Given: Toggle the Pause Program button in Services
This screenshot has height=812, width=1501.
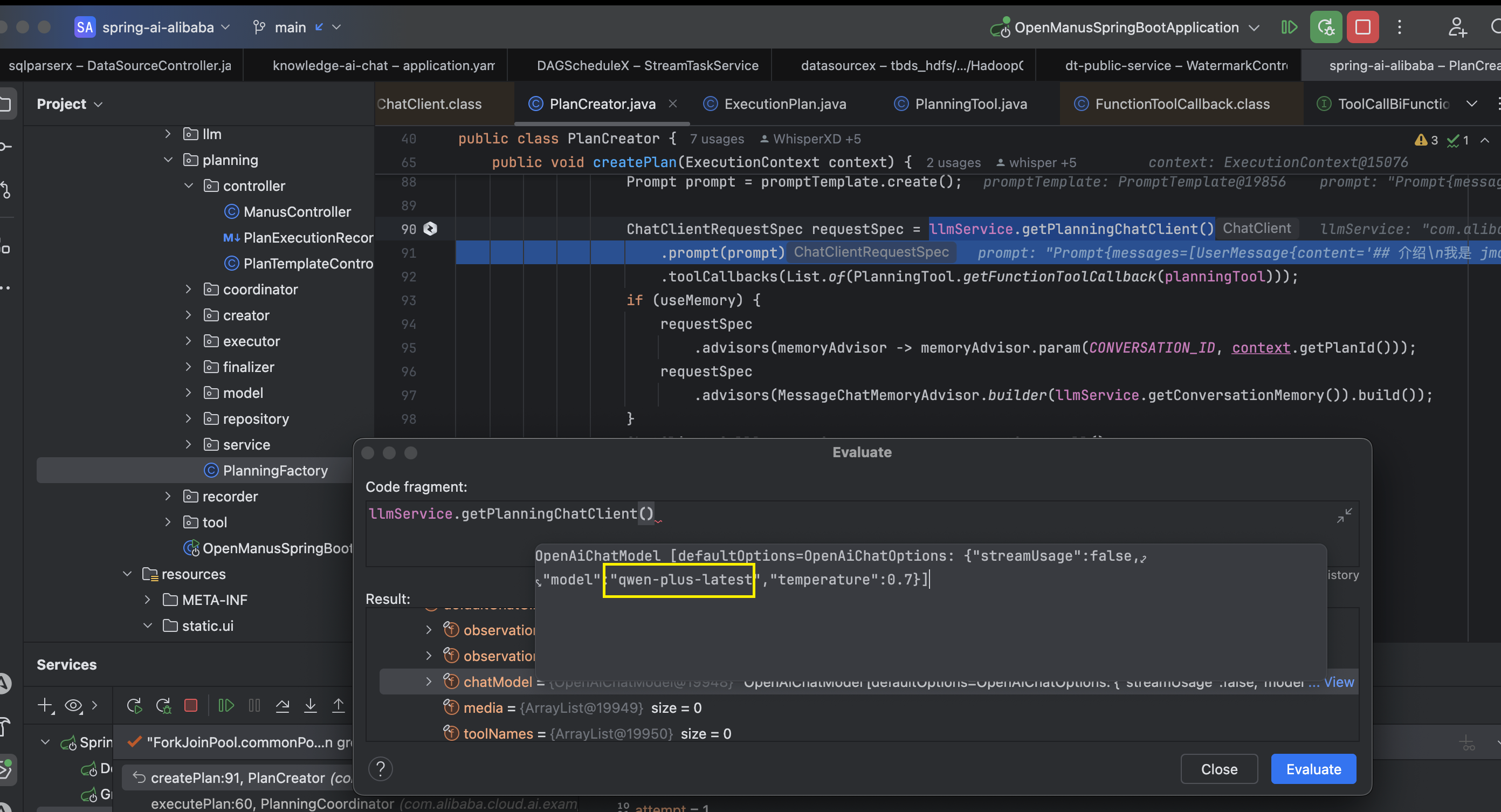Looking at the screenshot, I should (254, 706).
